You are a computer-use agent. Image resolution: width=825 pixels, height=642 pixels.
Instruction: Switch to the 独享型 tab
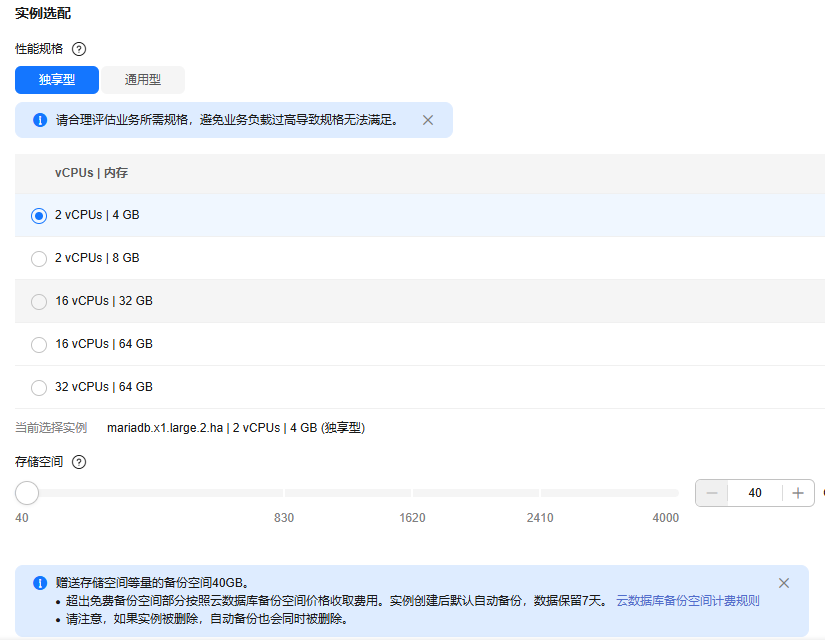pos(57,80)
